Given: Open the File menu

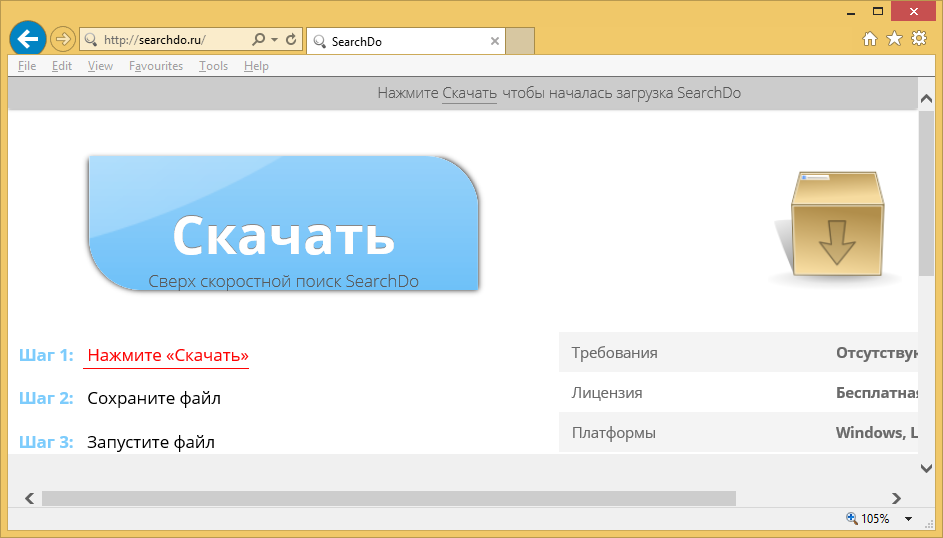Looking at the screenshot, I should [x=27, y=66].
